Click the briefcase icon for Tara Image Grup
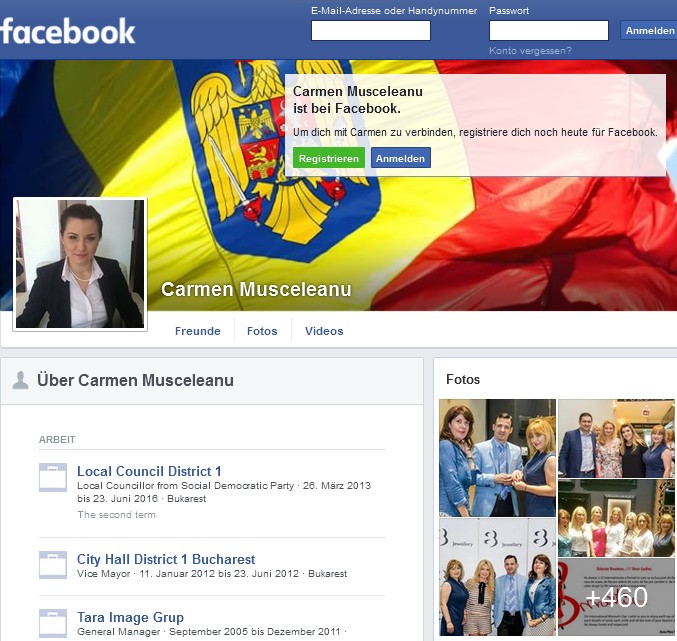677x641 pixels. pyautogui.click(x=53, y=623)
